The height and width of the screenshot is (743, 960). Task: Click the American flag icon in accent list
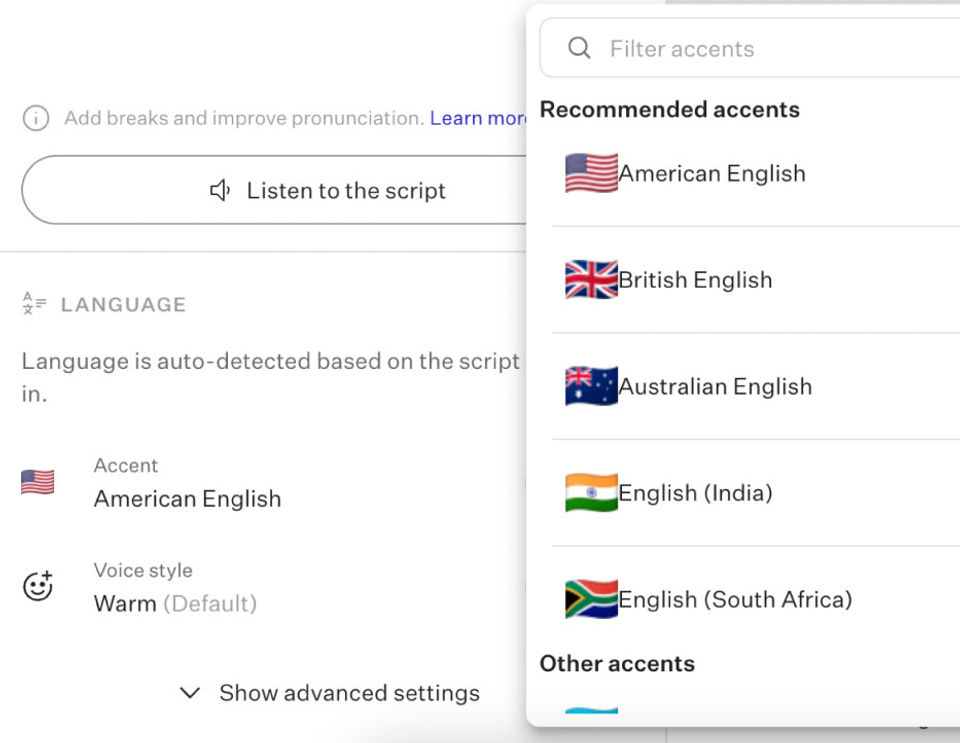[591, 173]
